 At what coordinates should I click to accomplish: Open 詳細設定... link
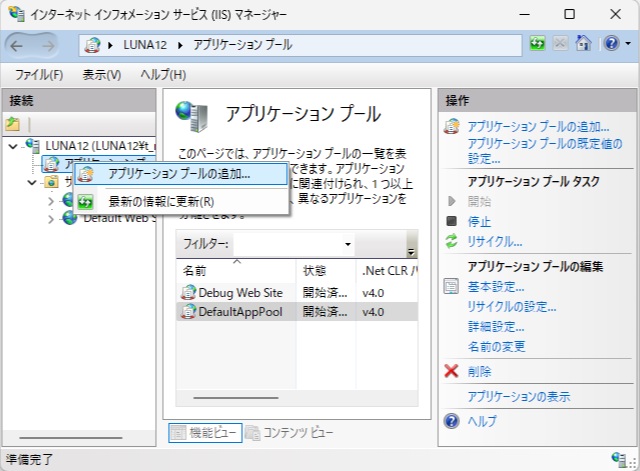[x=496, y=327]
